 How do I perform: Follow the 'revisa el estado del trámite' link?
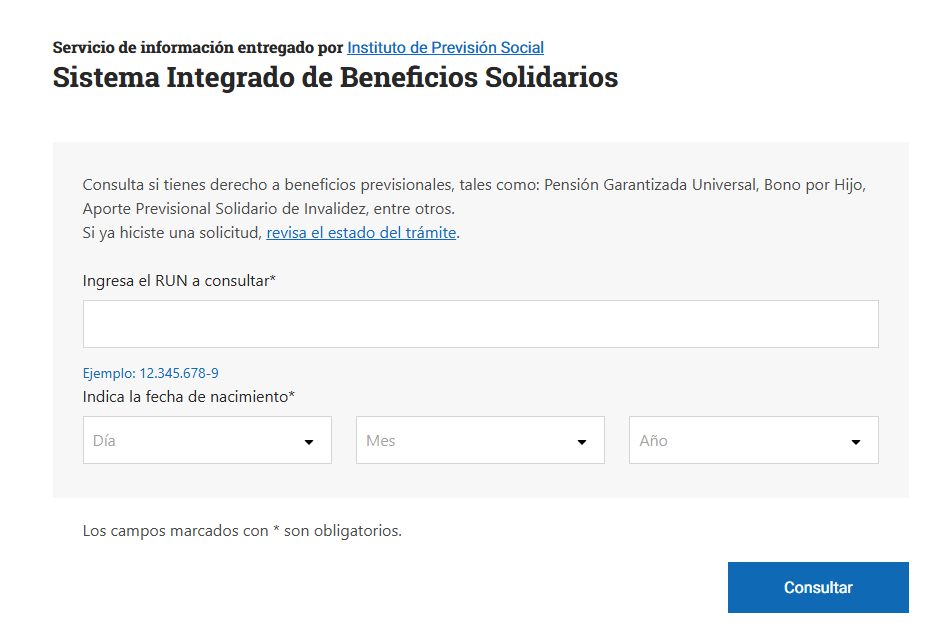pos(361,233)
